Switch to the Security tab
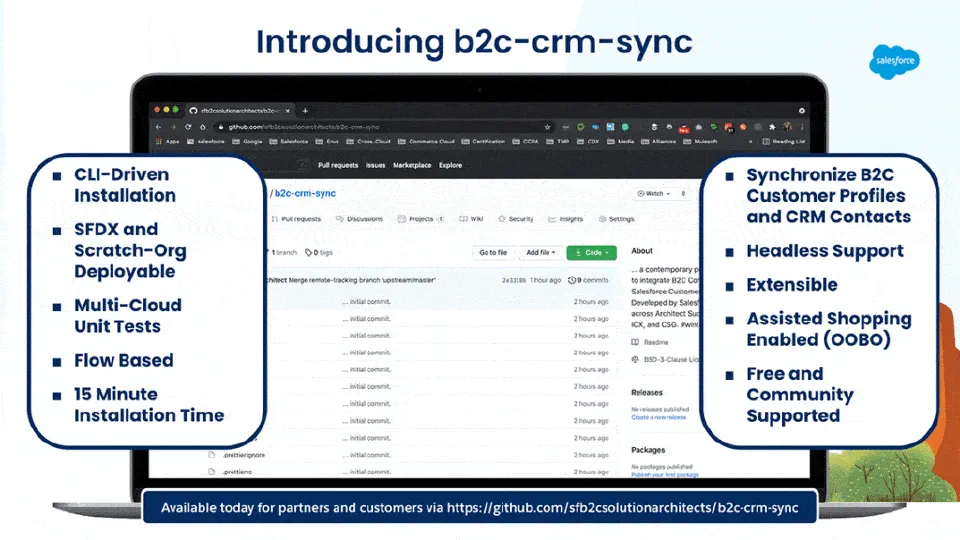The image size is (960, 540). [x=516, y=219]
